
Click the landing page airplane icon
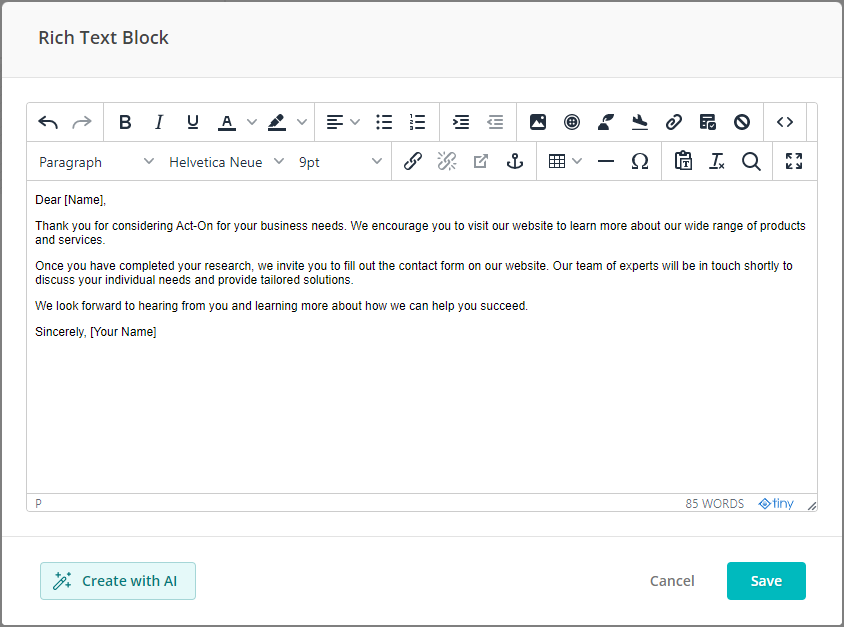pos(639,122)
